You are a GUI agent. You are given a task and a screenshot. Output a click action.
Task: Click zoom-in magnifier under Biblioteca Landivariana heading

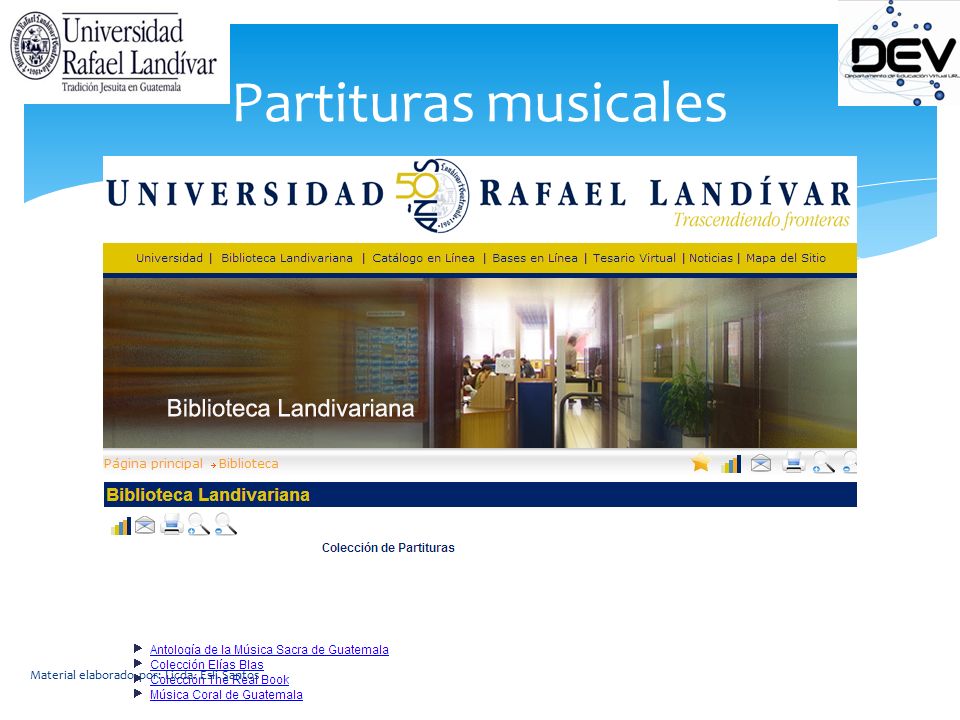tap(199, 524)
